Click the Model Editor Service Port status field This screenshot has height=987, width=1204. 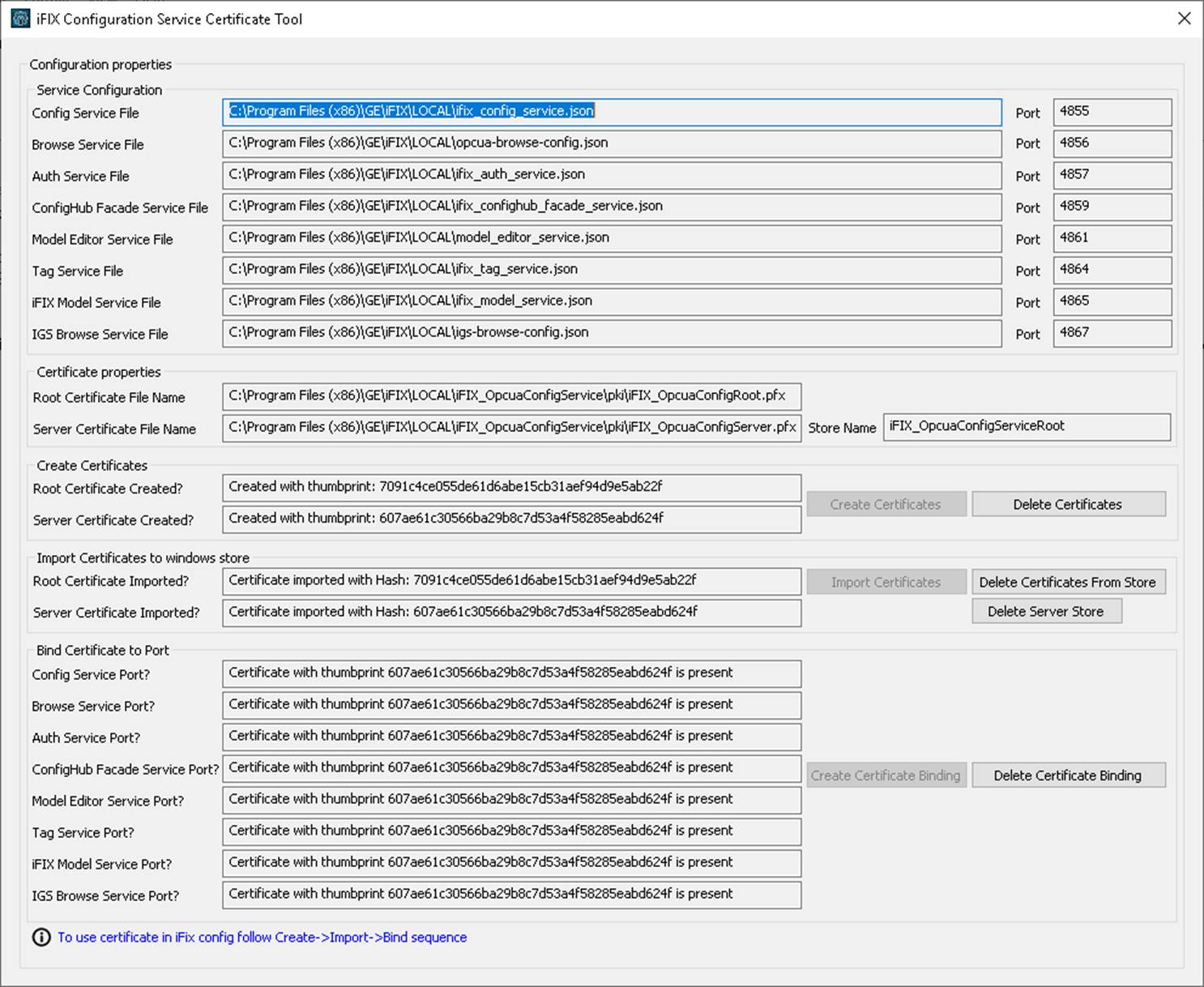pos(512,800)
